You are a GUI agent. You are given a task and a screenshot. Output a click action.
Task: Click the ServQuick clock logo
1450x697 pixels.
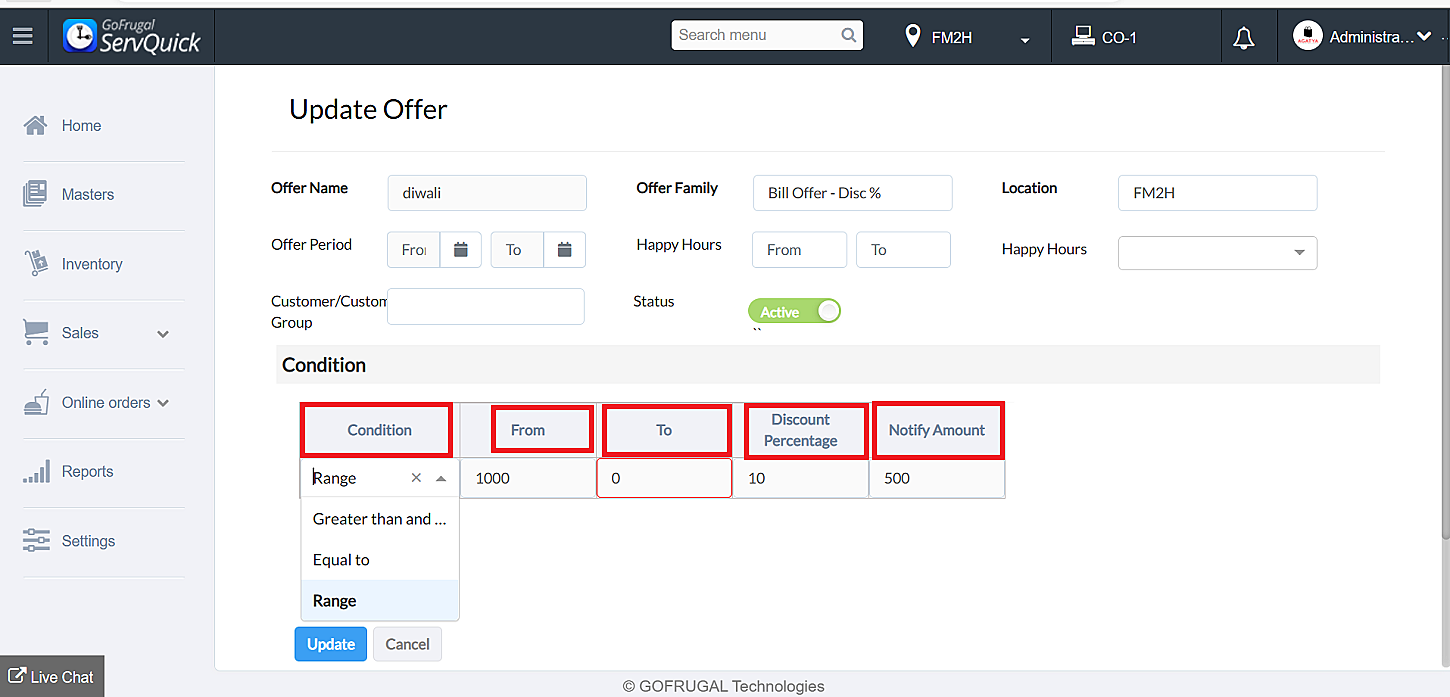(x=79, y=36)
